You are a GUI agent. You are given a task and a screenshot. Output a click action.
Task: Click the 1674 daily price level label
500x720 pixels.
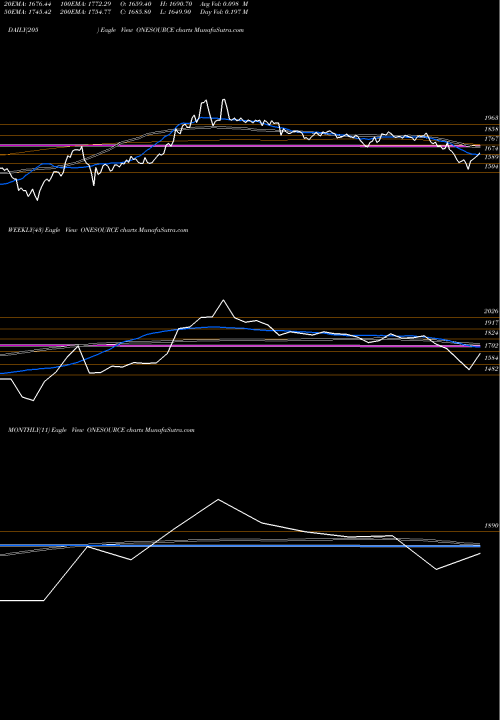click(x=491, y=149)
